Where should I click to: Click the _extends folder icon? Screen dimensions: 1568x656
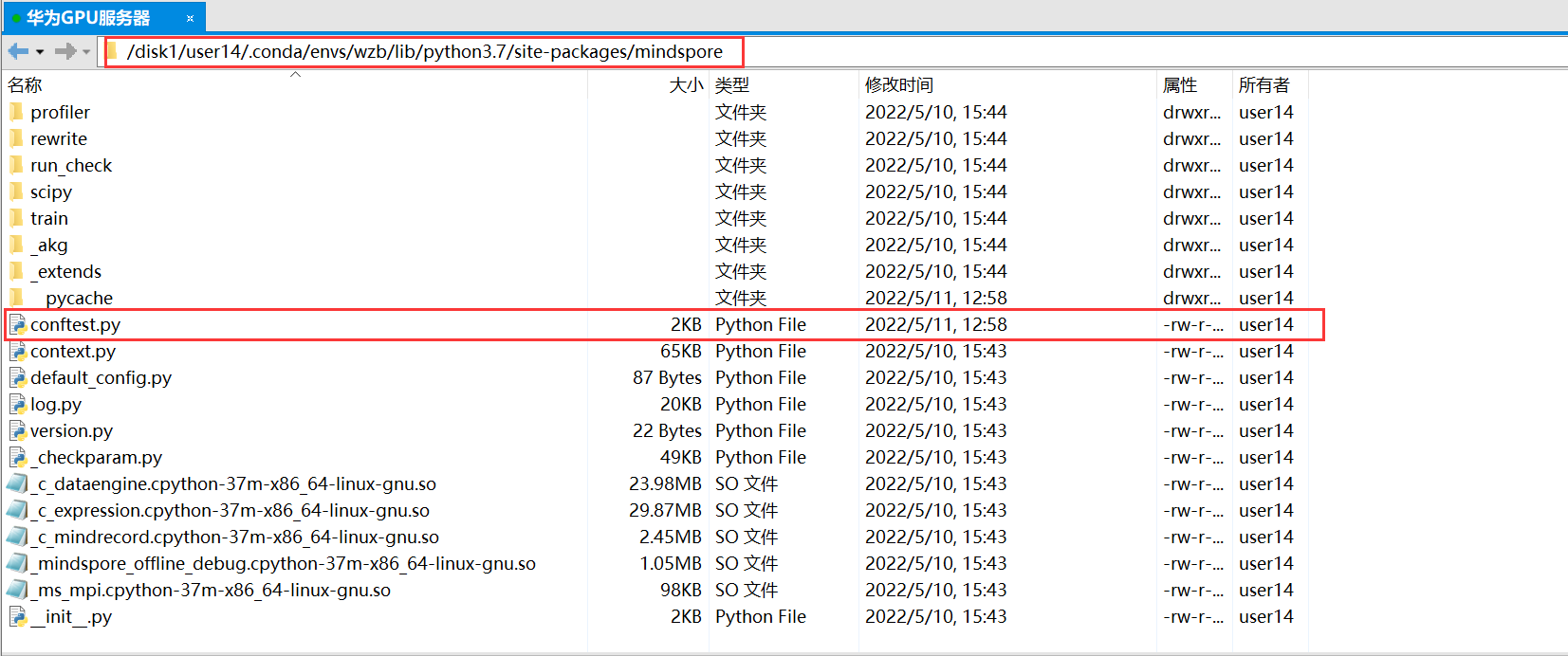pos(16,271)
